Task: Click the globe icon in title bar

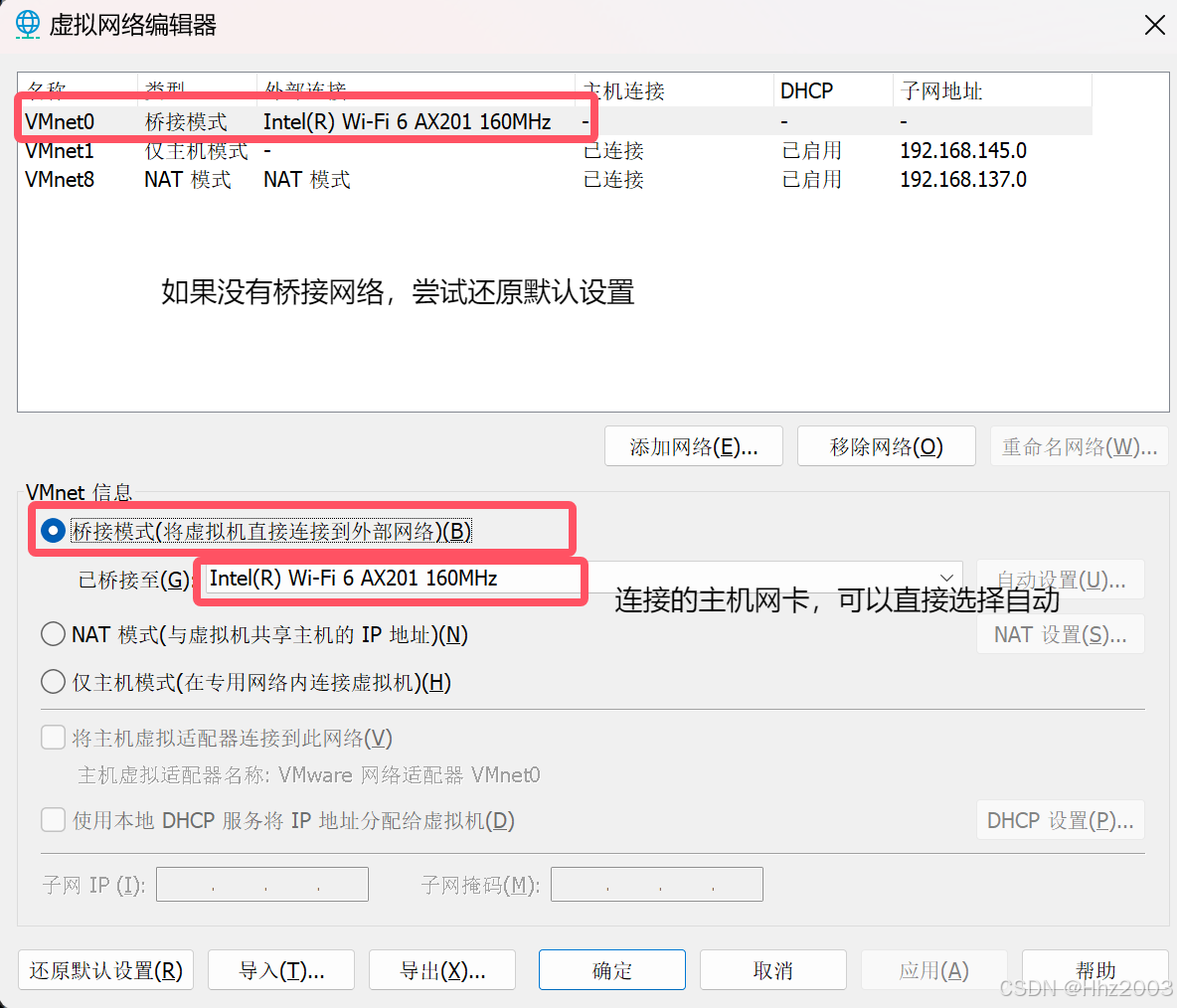Action: click(28, 24)
